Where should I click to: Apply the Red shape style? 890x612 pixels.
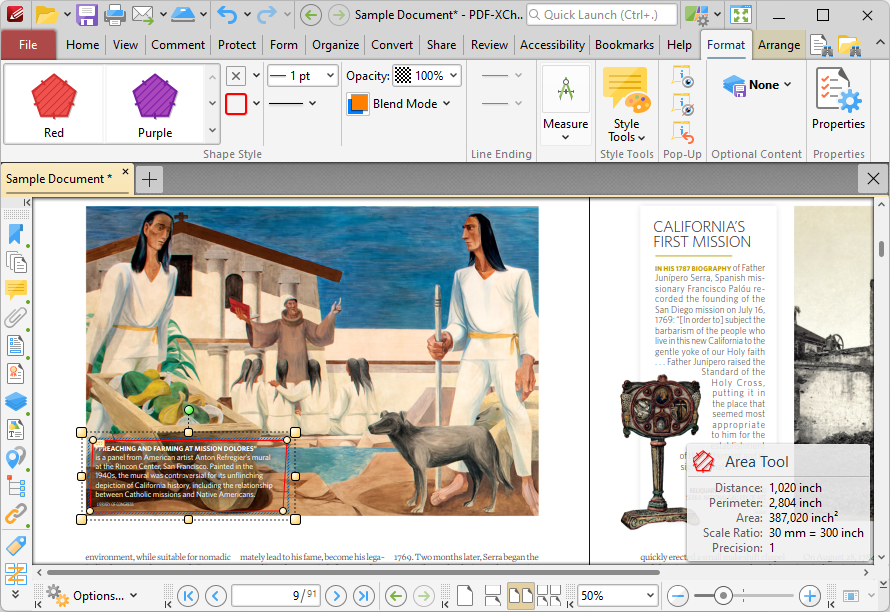click(x=54, y=104)
